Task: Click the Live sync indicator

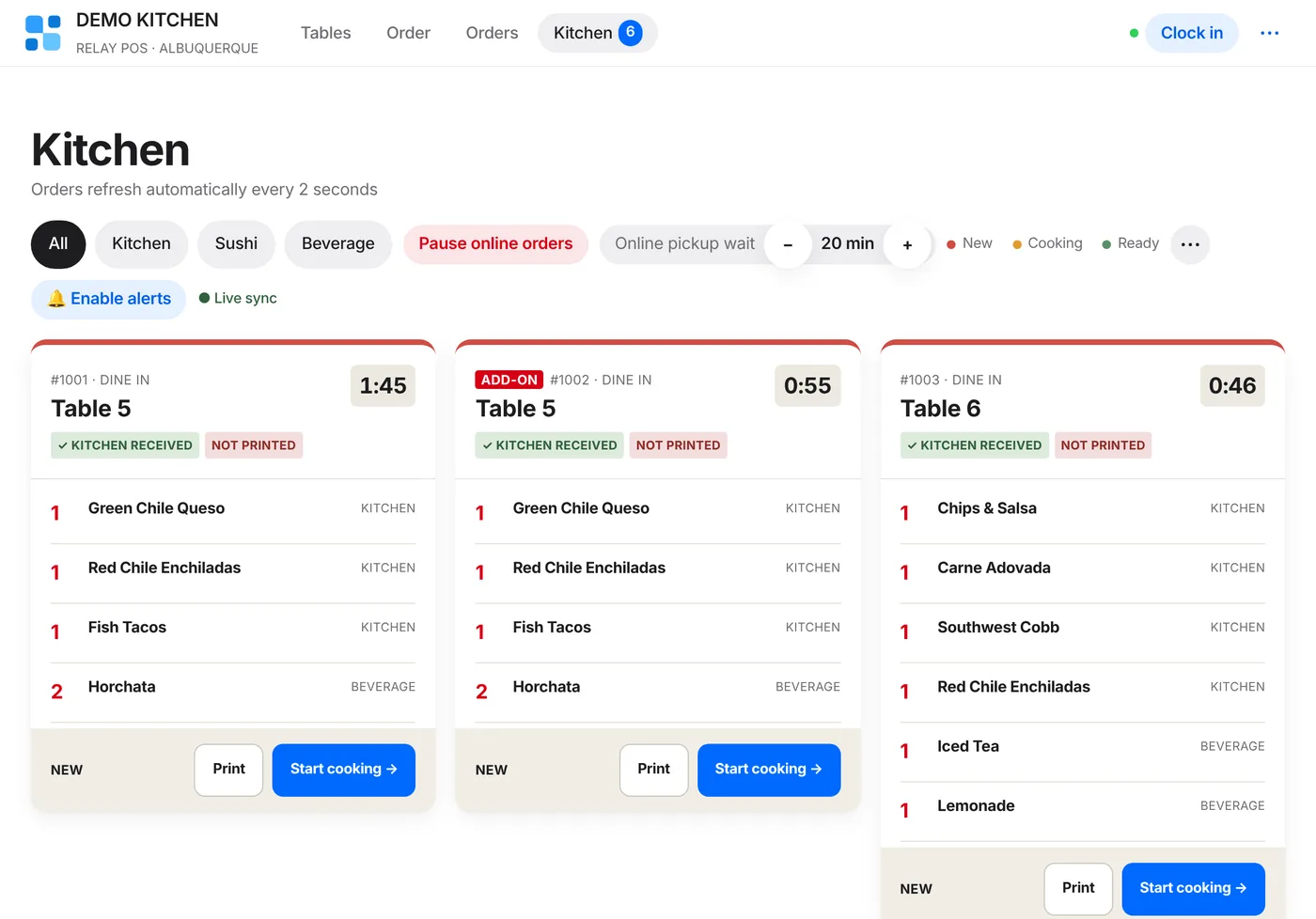Action: pyautogui.click(x=238, y=298)
